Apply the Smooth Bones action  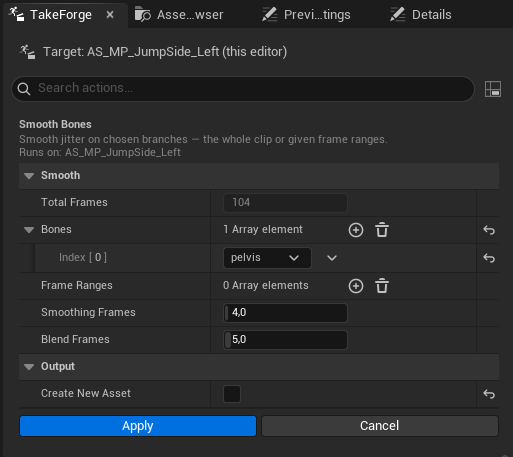[138, 426]
